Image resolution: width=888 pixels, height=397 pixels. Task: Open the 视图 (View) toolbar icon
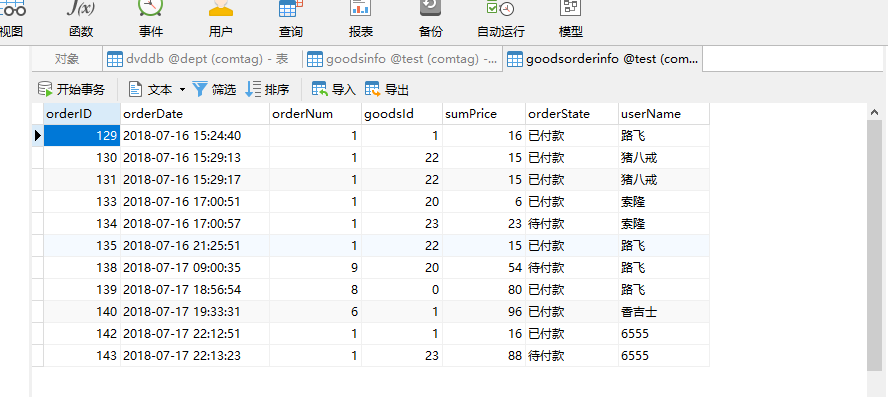tap(11, 18)
